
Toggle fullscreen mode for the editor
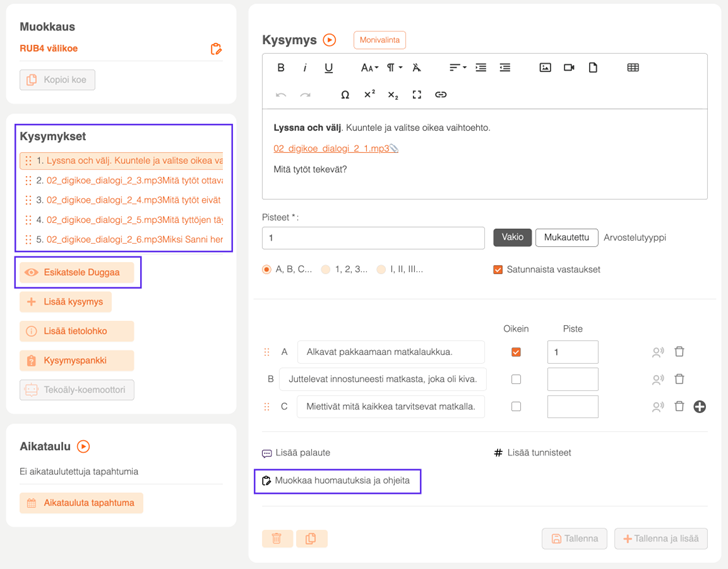pyautogui.click(x=417, y=95)
